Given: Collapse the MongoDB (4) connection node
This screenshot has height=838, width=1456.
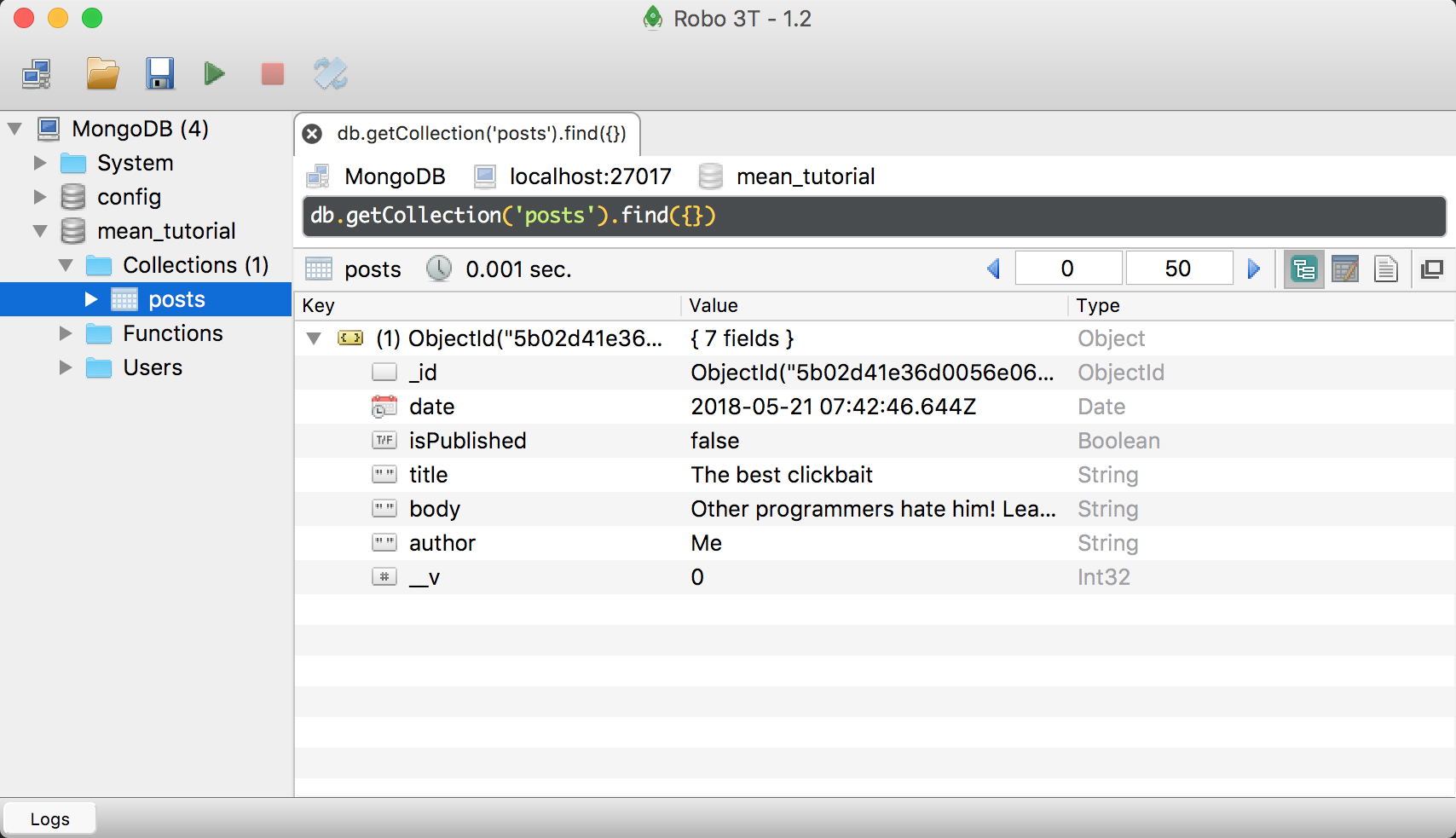Looking at the screenshot, I should pyautogui.click(x=14, y=130).
